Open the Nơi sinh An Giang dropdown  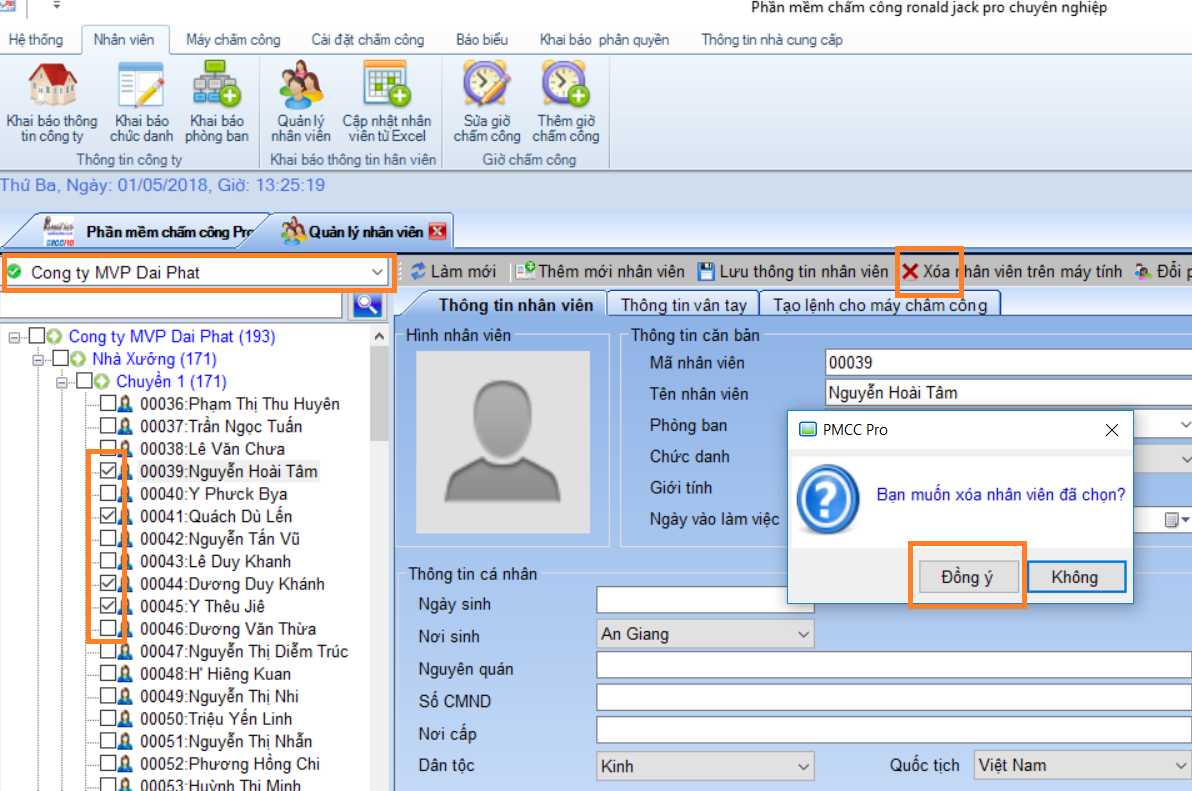click(x=803, y=634)
